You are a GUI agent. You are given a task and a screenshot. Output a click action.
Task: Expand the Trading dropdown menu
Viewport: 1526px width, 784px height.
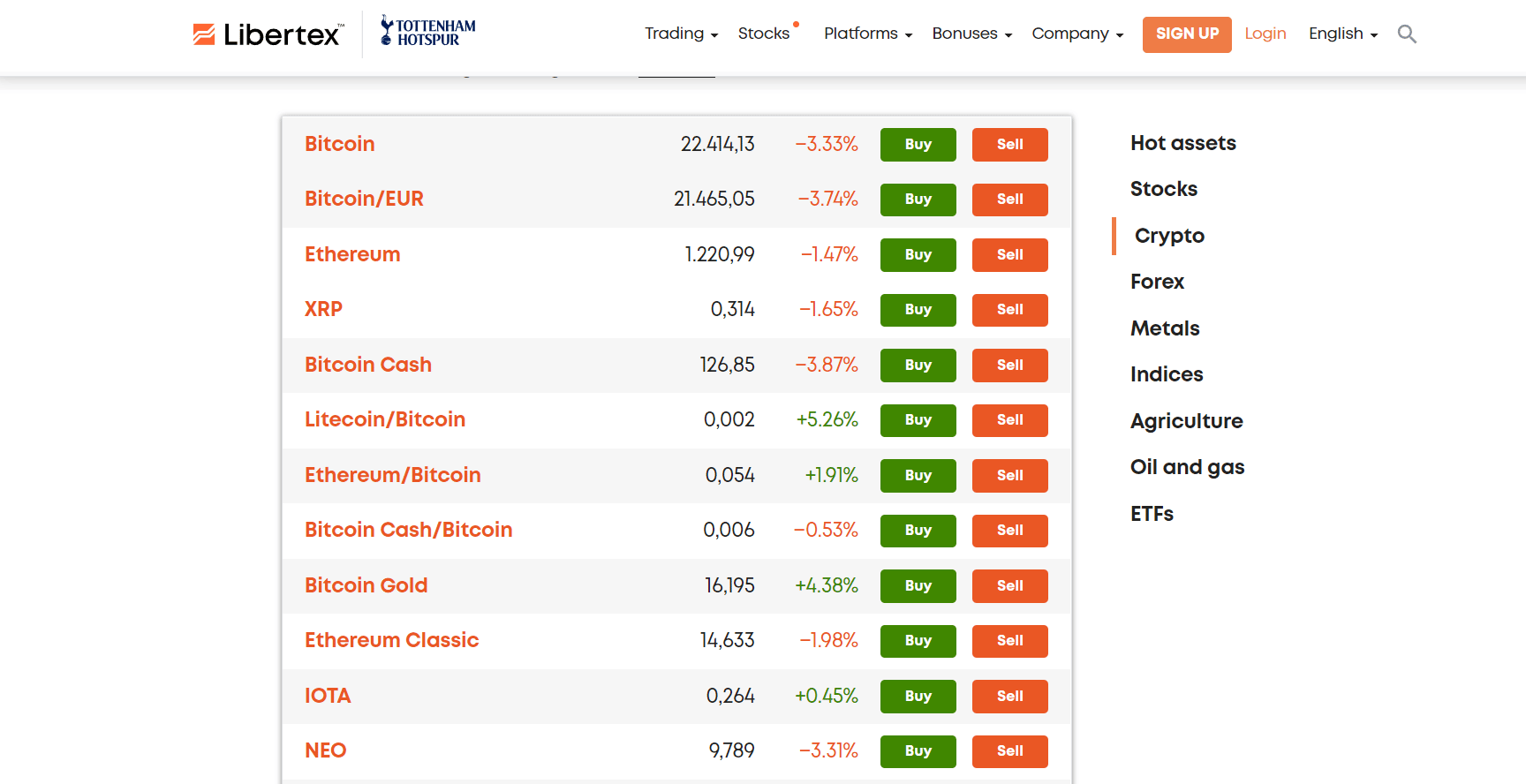point(681,34)
